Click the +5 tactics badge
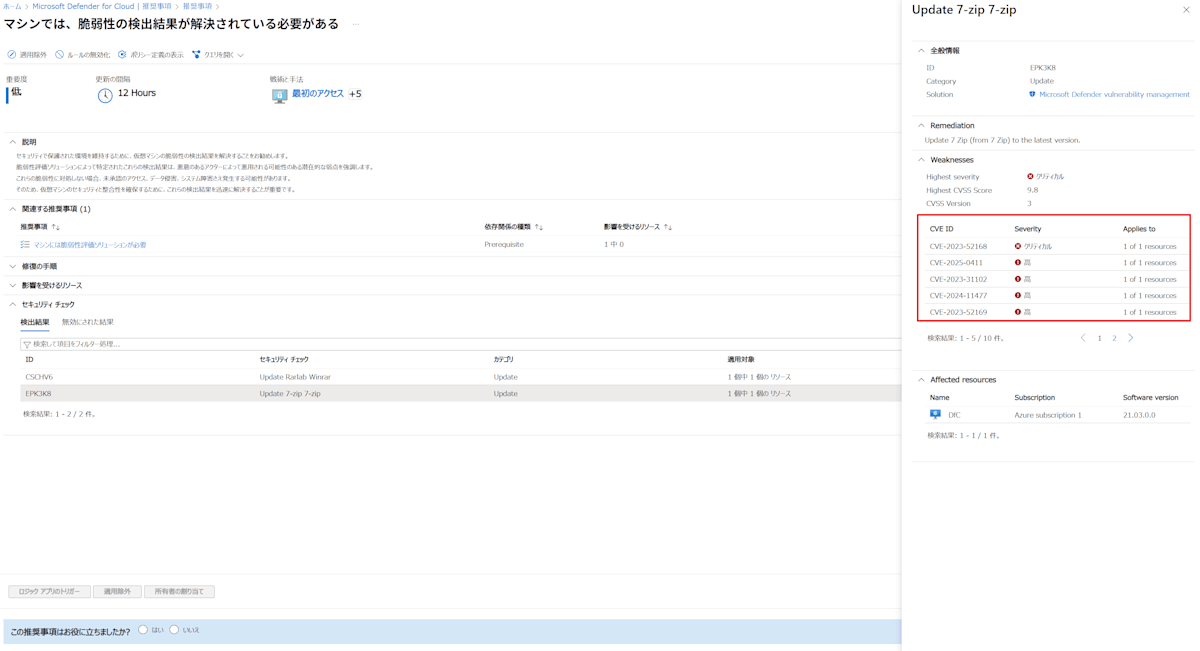Viewport: 1200px width, 651px height. point(355,94)
